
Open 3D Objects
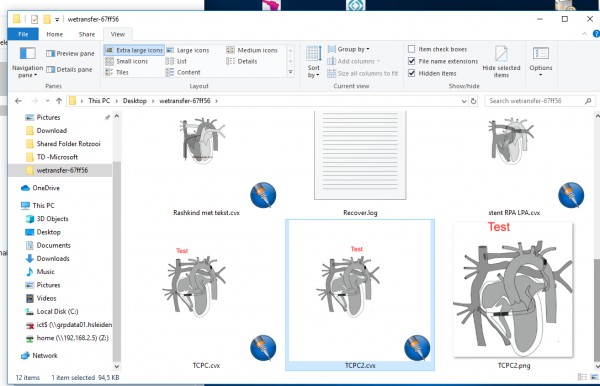(x=52, y=219)
